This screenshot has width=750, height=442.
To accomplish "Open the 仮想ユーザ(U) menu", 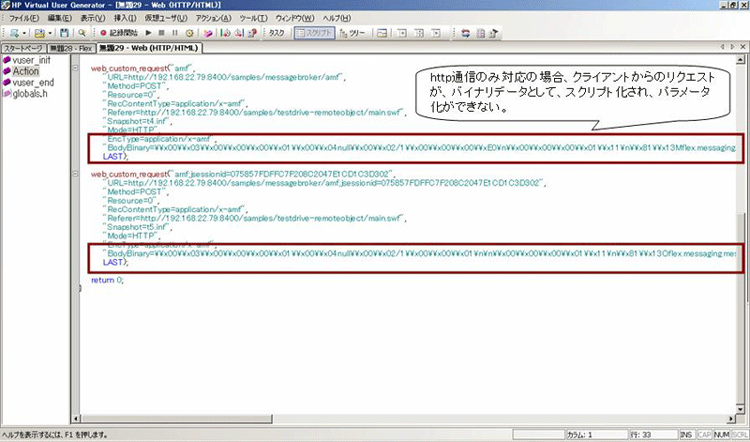I will click(x=165, y=18).
